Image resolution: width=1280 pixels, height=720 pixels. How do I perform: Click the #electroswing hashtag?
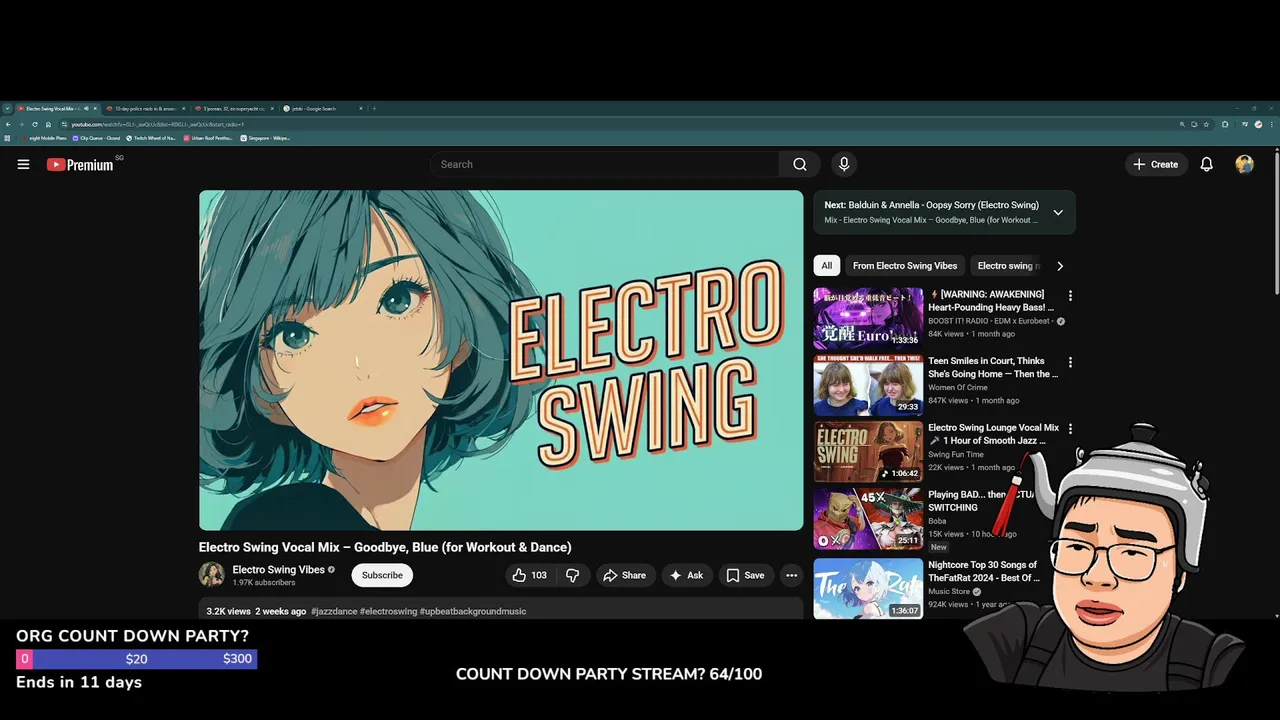click(x=388, y=611)
